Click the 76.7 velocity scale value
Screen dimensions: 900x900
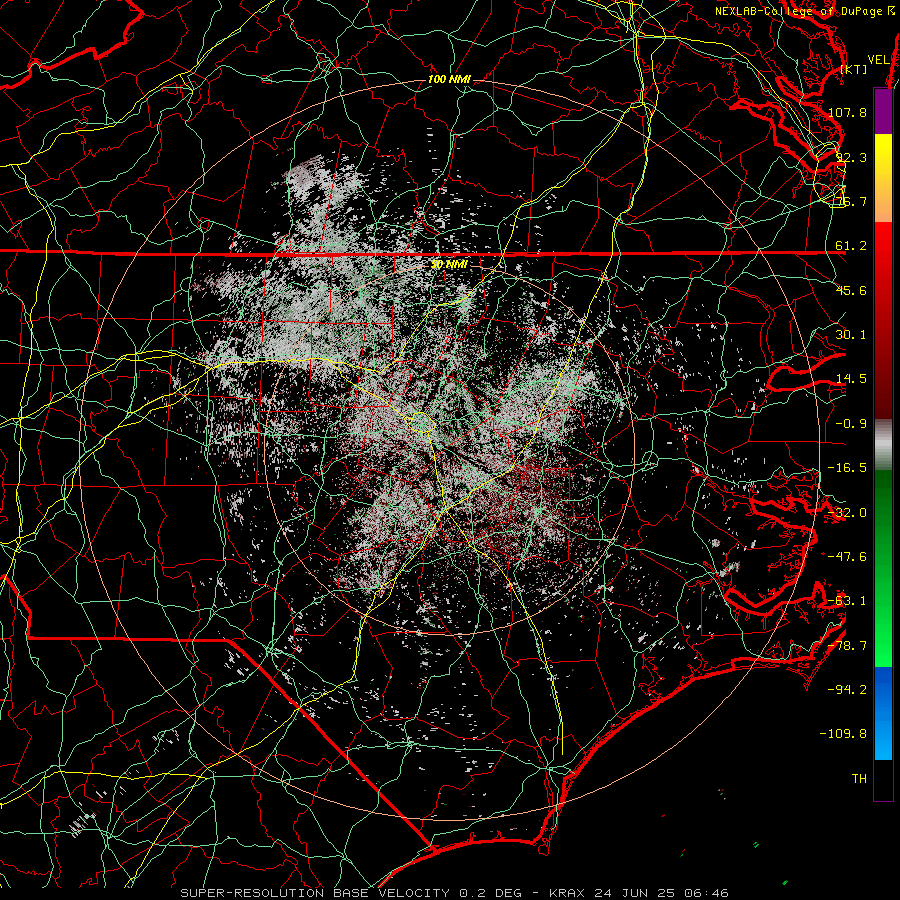tap(851, 201)
